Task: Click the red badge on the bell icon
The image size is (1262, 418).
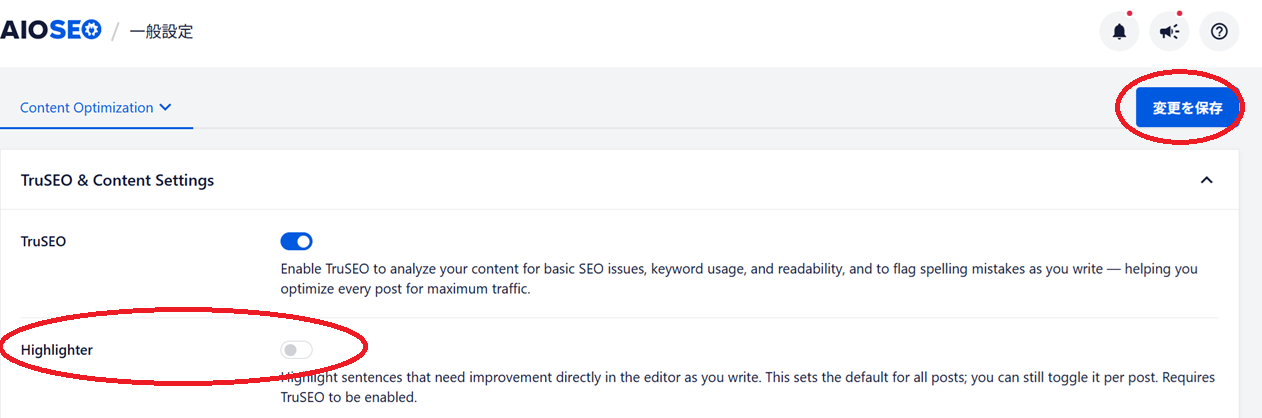Action: [1129, 14]
